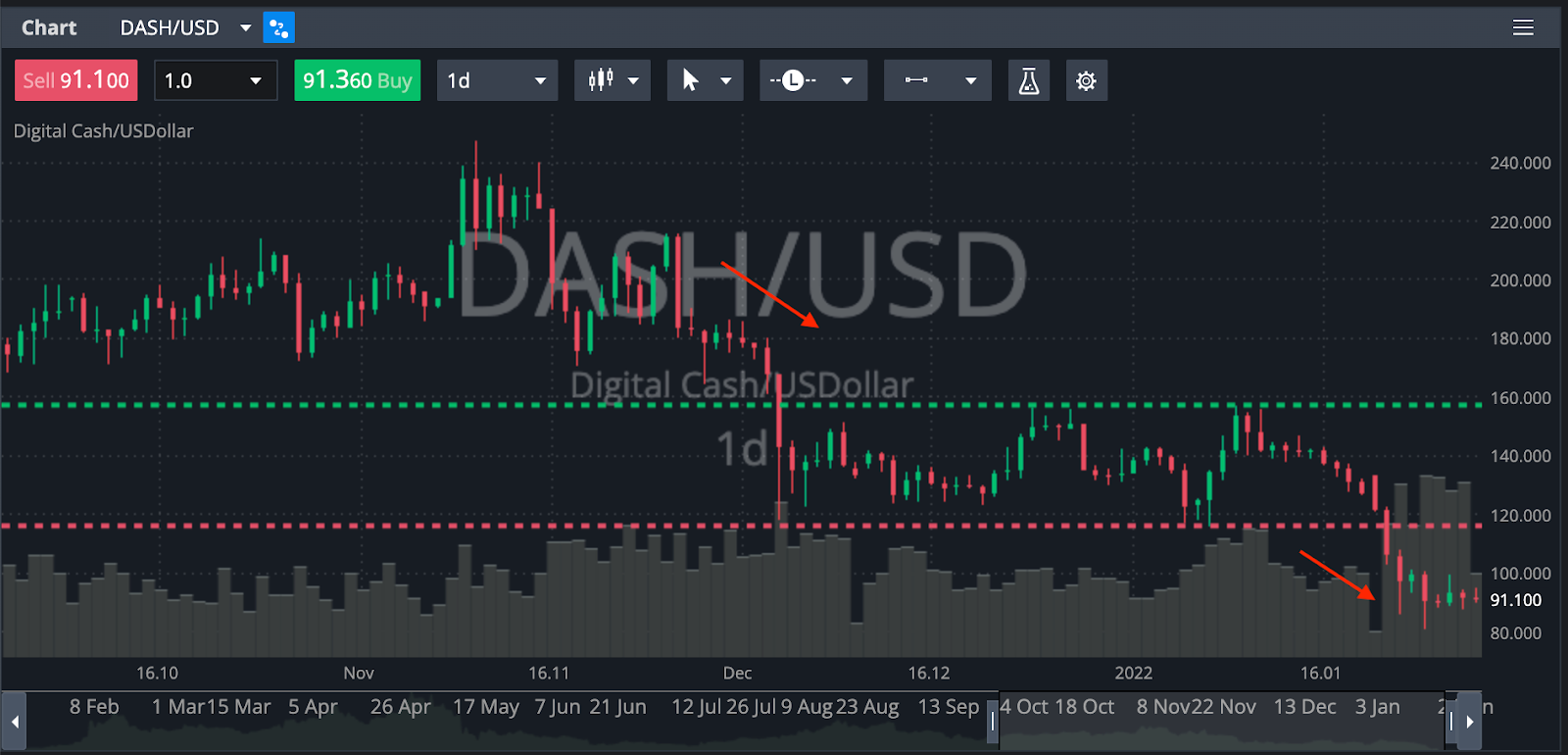The width and height of the screenshot is (1568, 755).
Task: Click the 91.100 current price label
Action: click(1515, 600)
